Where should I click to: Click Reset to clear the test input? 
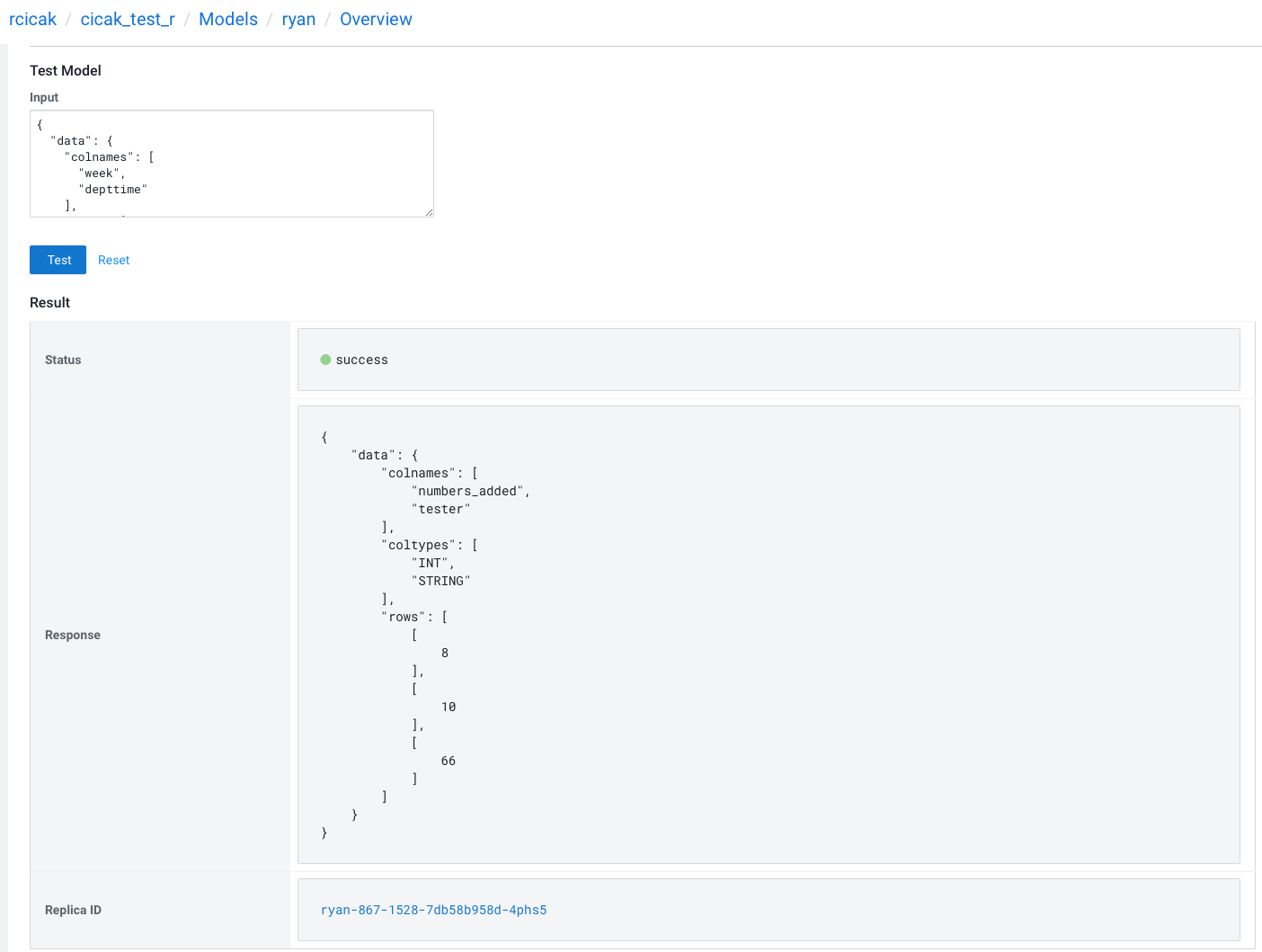113,260
